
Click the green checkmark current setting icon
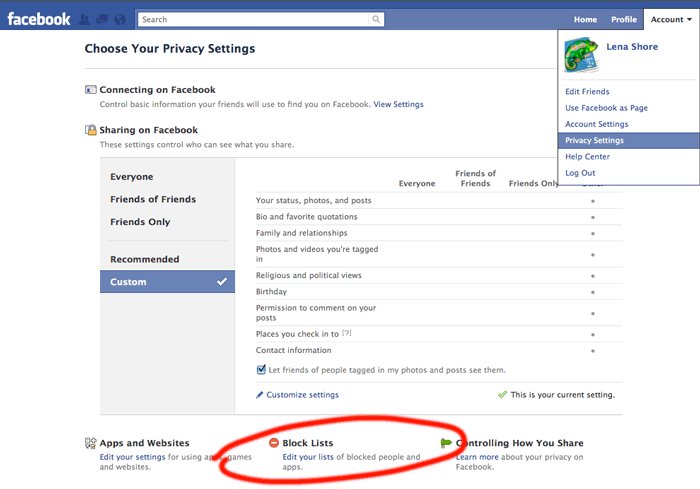tap(502, 394)
